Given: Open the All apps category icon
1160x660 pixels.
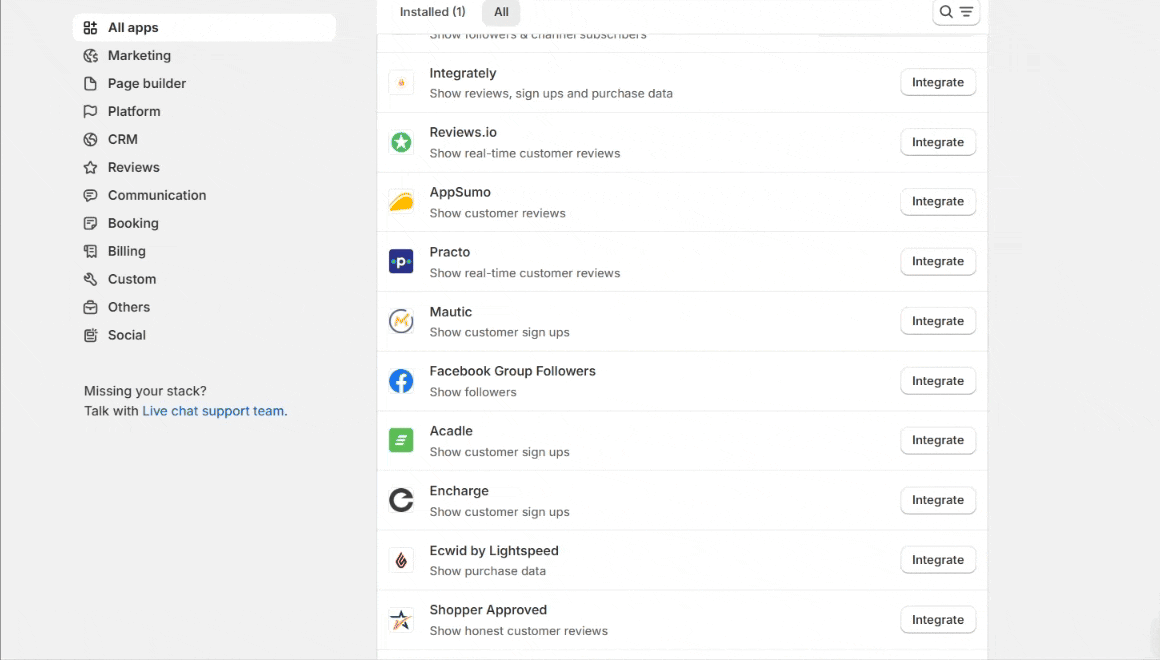Looking at the screenshot, I should 90,27.
